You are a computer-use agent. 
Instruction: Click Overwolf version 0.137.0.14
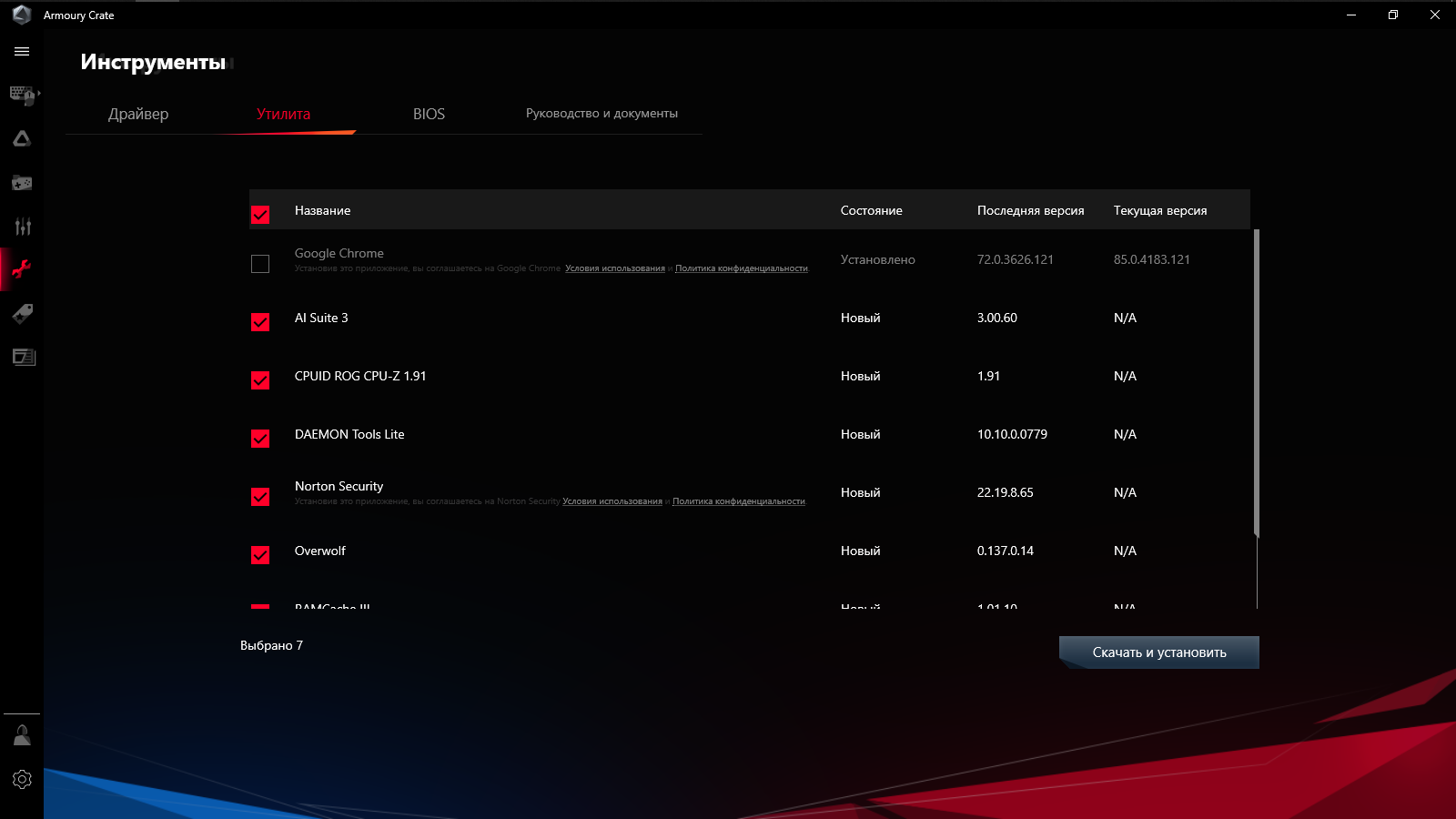click(x=1006, y=551)
